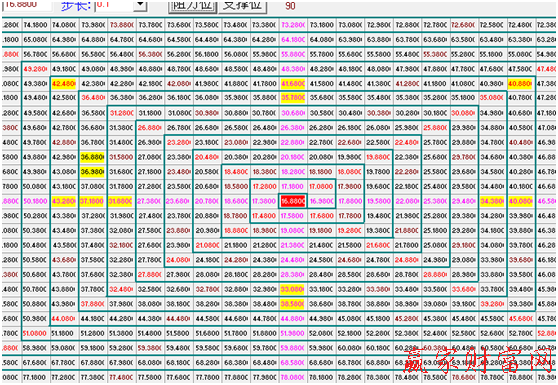Select the yellow 41.680 cell
The width and height of the screenshot is (558, 385).
[x=293, y=84]
